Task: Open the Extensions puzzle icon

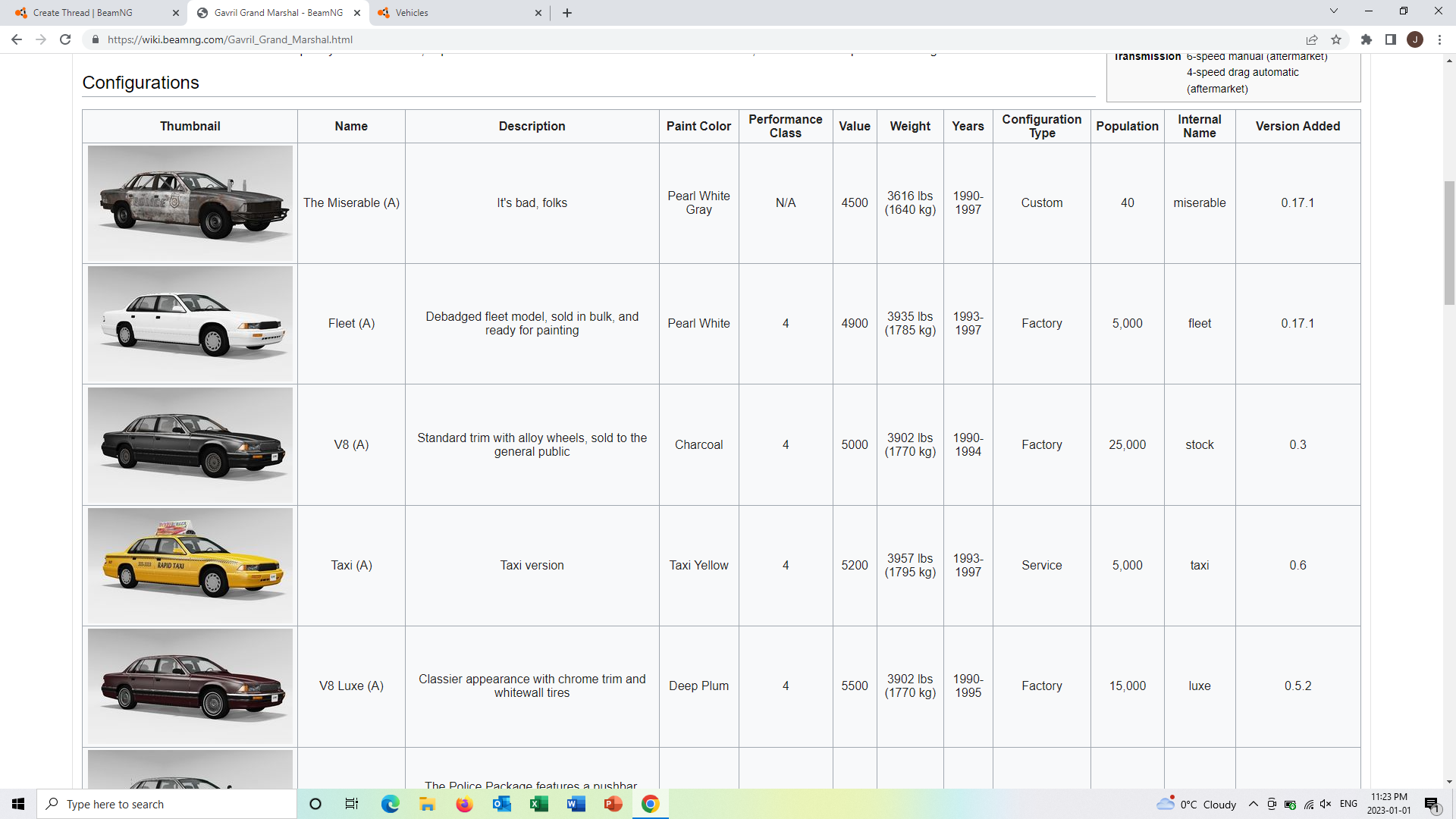Action: point(1367,39)
